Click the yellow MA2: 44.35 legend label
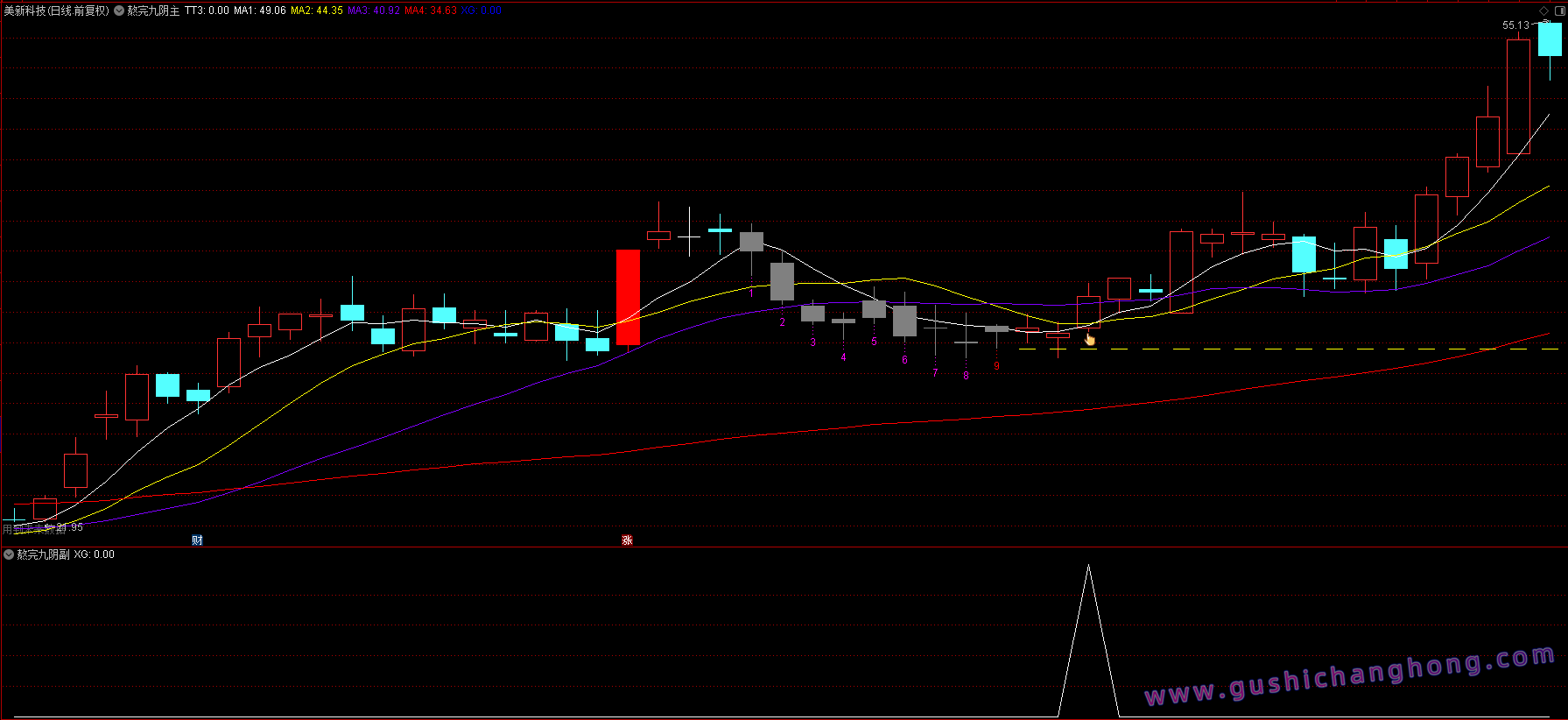 pos(317,11)
